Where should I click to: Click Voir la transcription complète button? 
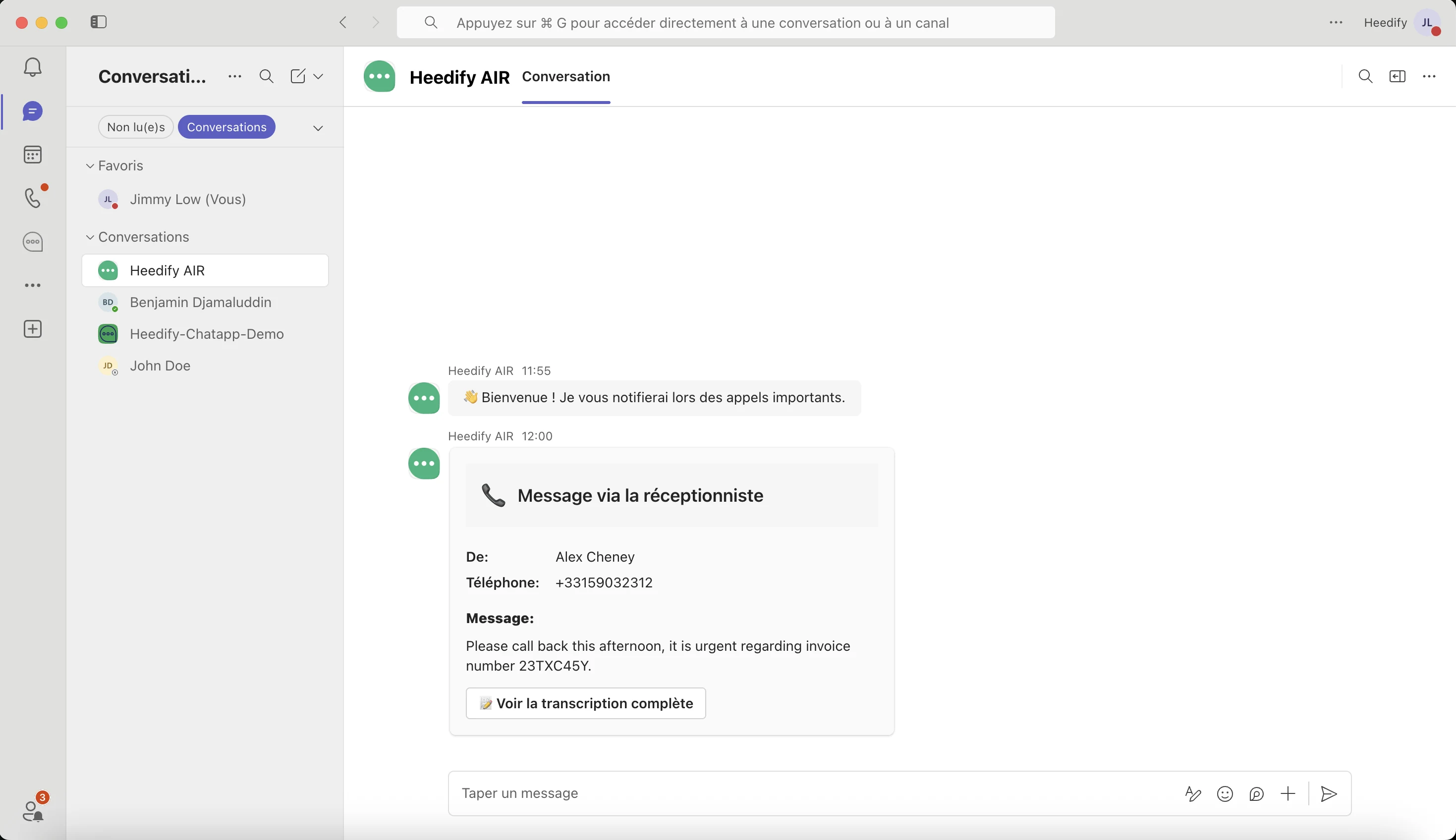point(585,703)
